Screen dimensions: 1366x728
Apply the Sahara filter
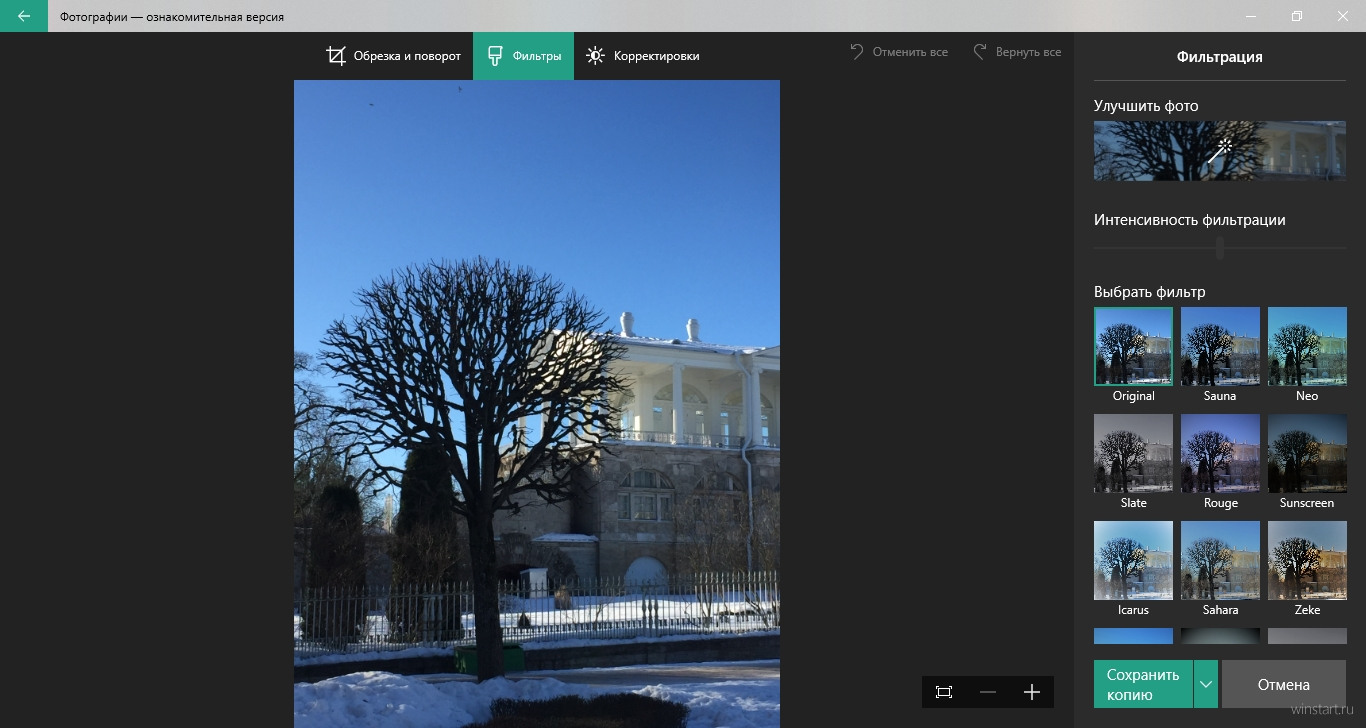[x=1220, y=560]
